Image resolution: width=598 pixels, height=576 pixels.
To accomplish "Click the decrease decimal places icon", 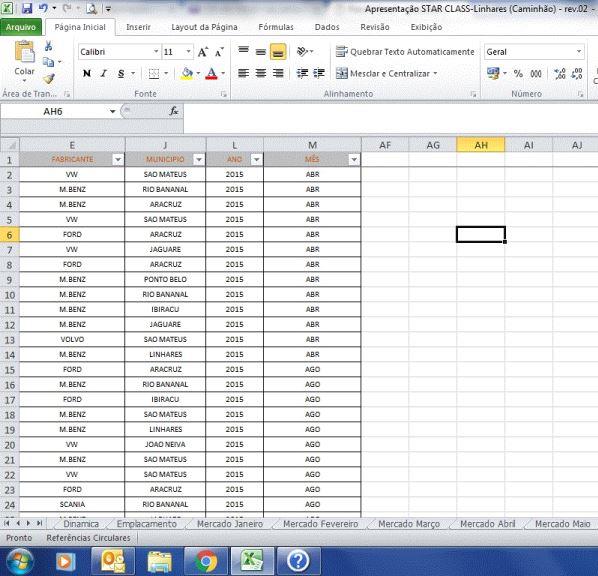I will click(x=577, y=73).
